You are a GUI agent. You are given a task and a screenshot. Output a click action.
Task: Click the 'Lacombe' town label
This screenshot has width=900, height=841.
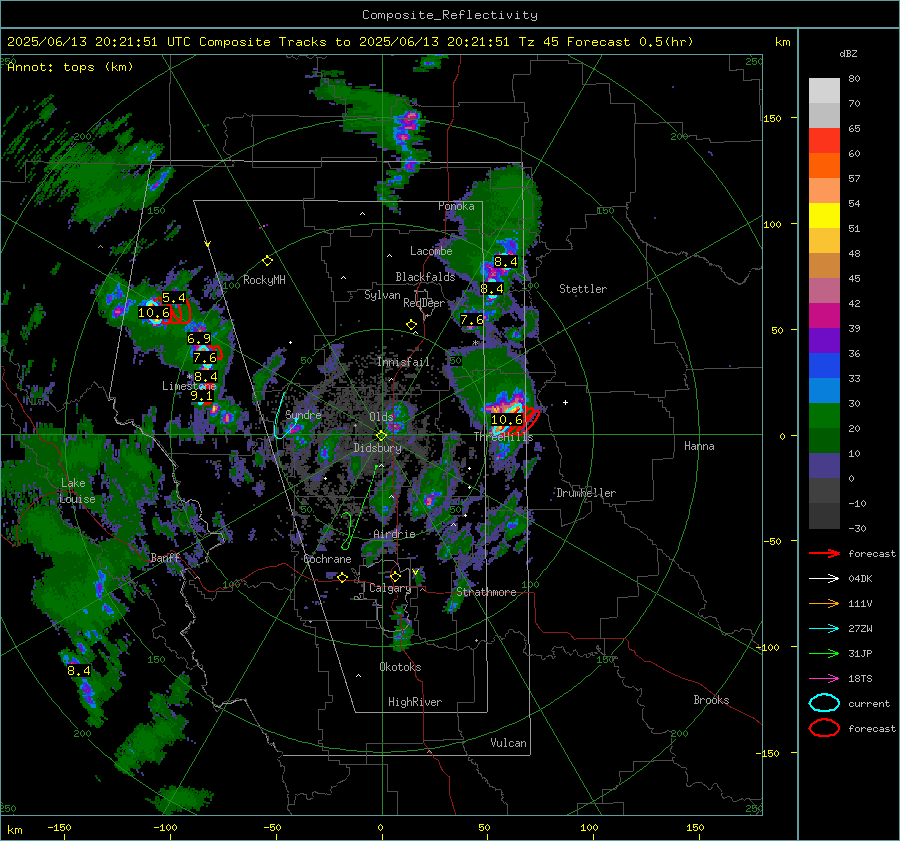431,251
